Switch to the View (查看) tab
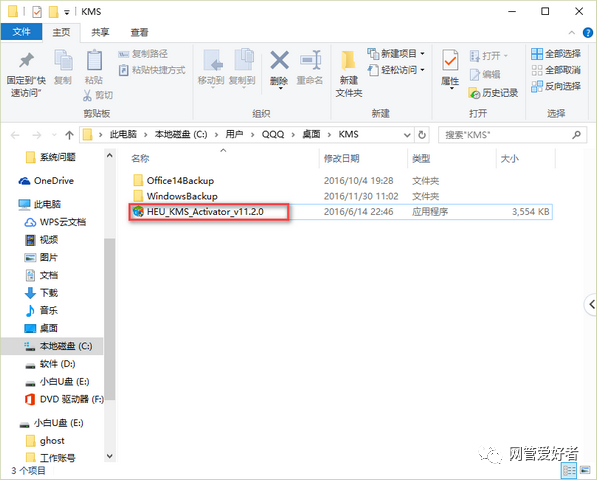597x480 pixels. (139, 32)
